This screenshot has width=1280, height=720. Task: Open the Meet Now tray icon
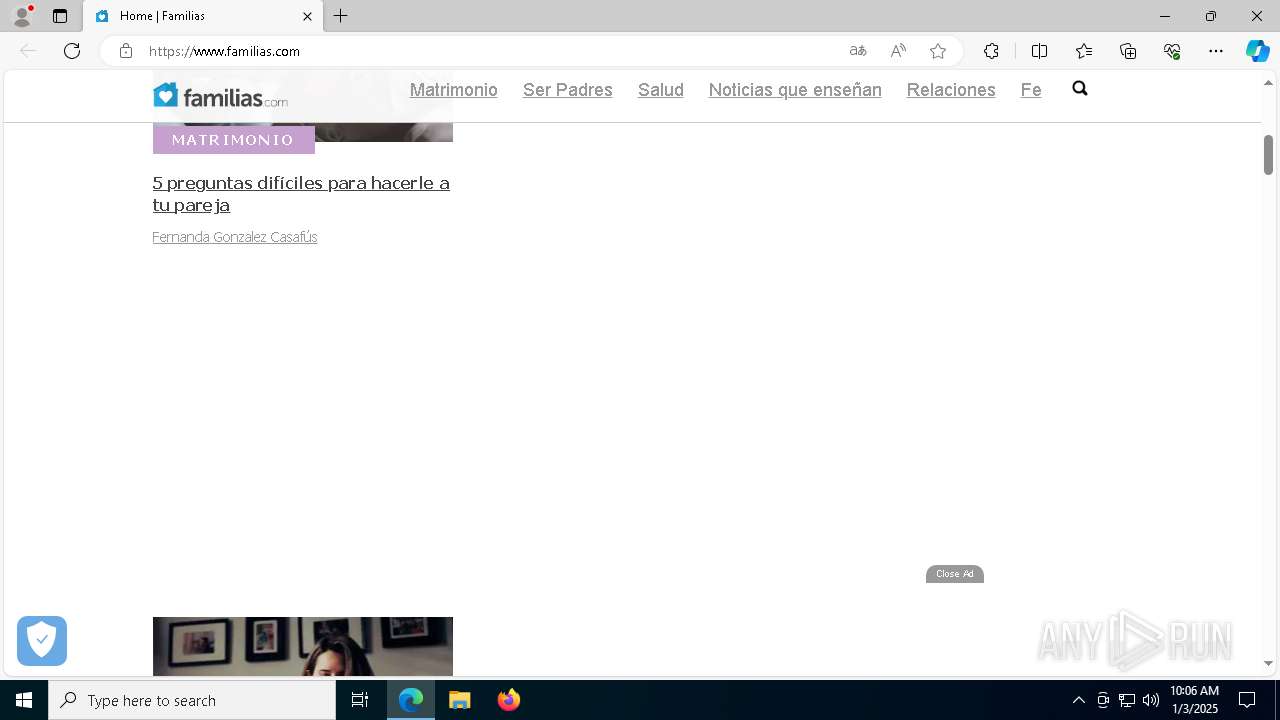click(1103, 700)
